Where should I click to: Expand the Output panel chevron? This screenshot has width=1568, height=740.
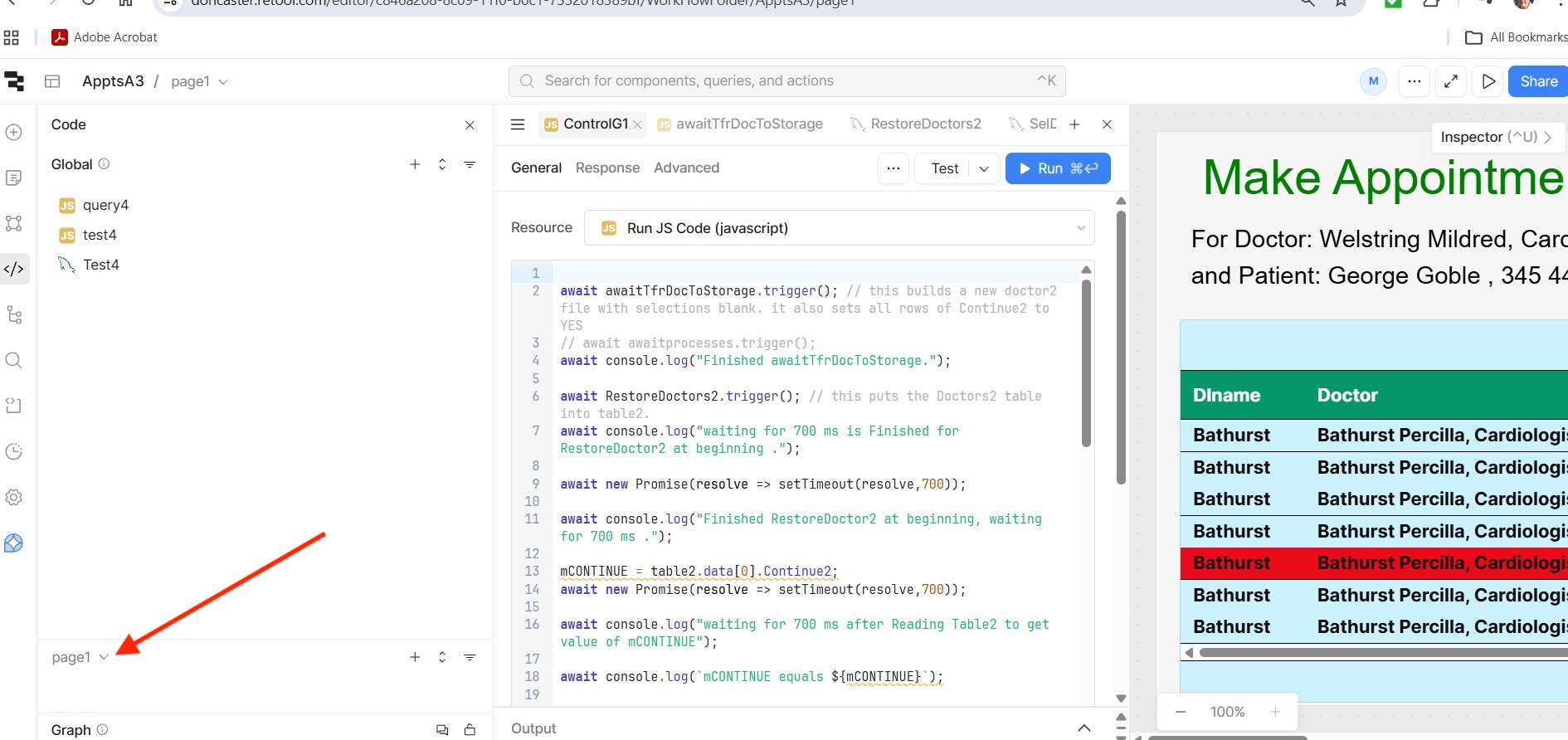click(x=1083, y=728)
